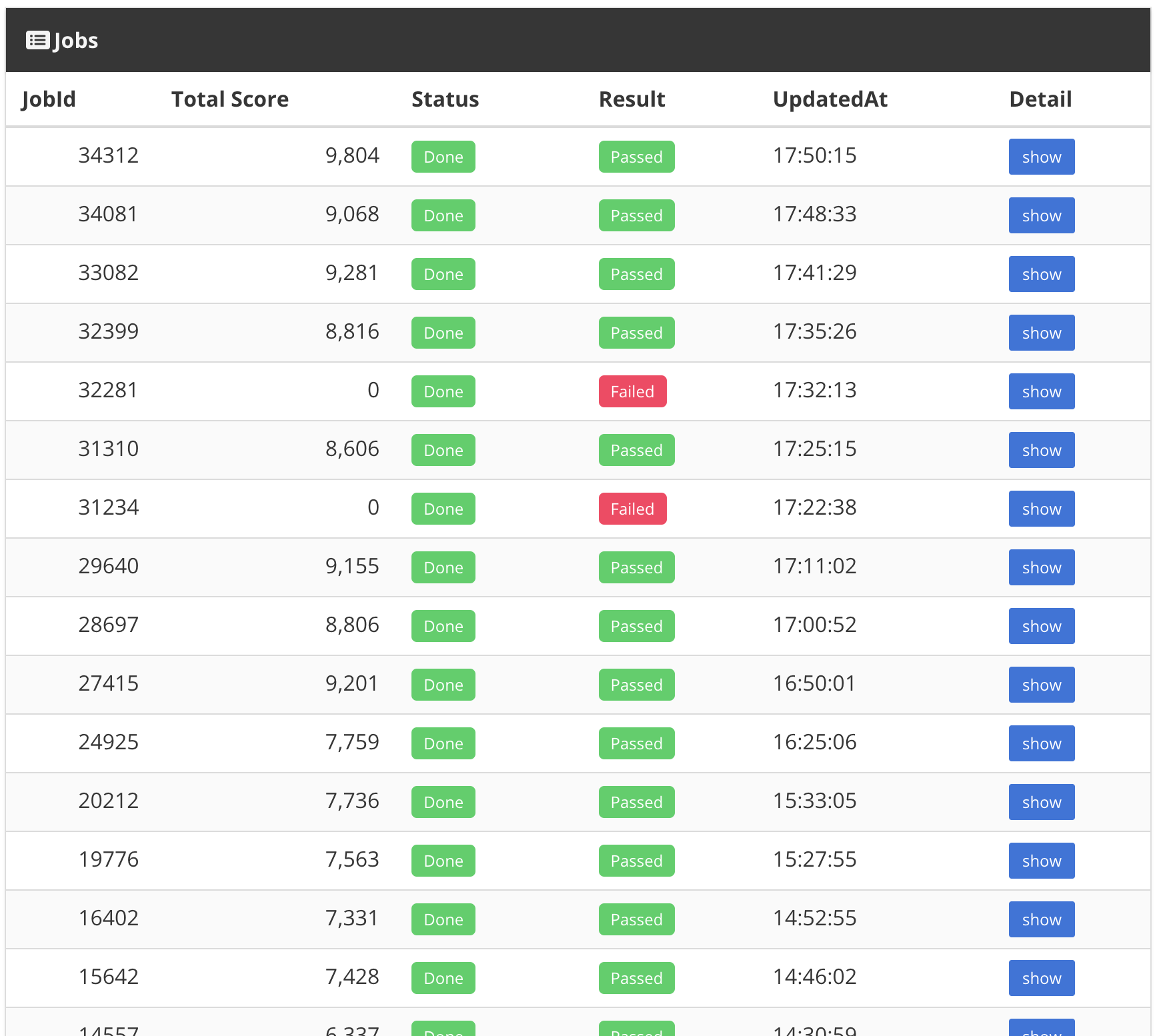Screen dimensions: 1159x1036
Task: Click the Failed badge for job 31234
Action: (633, 509)
